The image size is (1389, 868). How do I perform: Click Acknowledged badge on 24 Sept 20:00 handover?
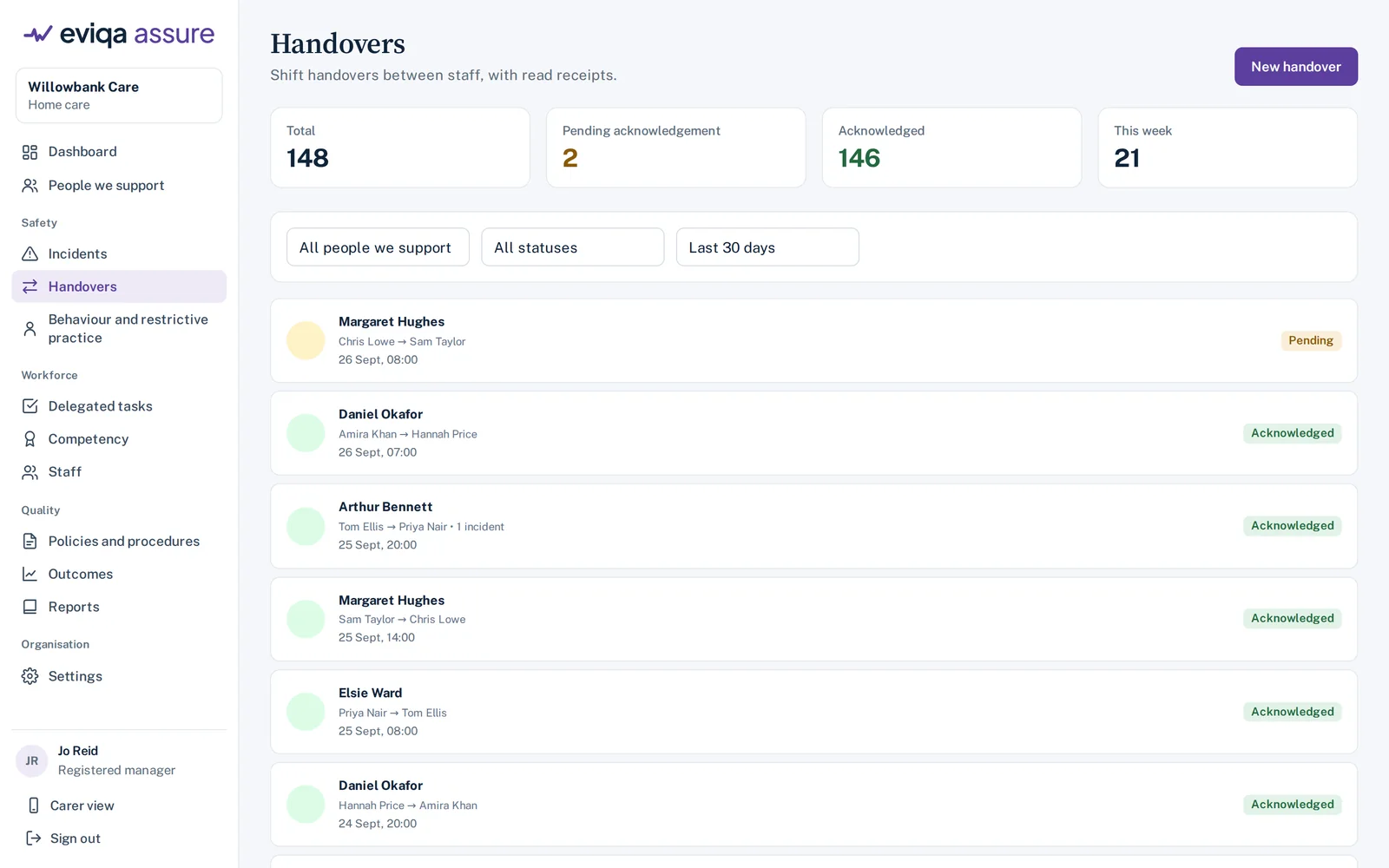pyautogui.click(x=1293, y=805)
